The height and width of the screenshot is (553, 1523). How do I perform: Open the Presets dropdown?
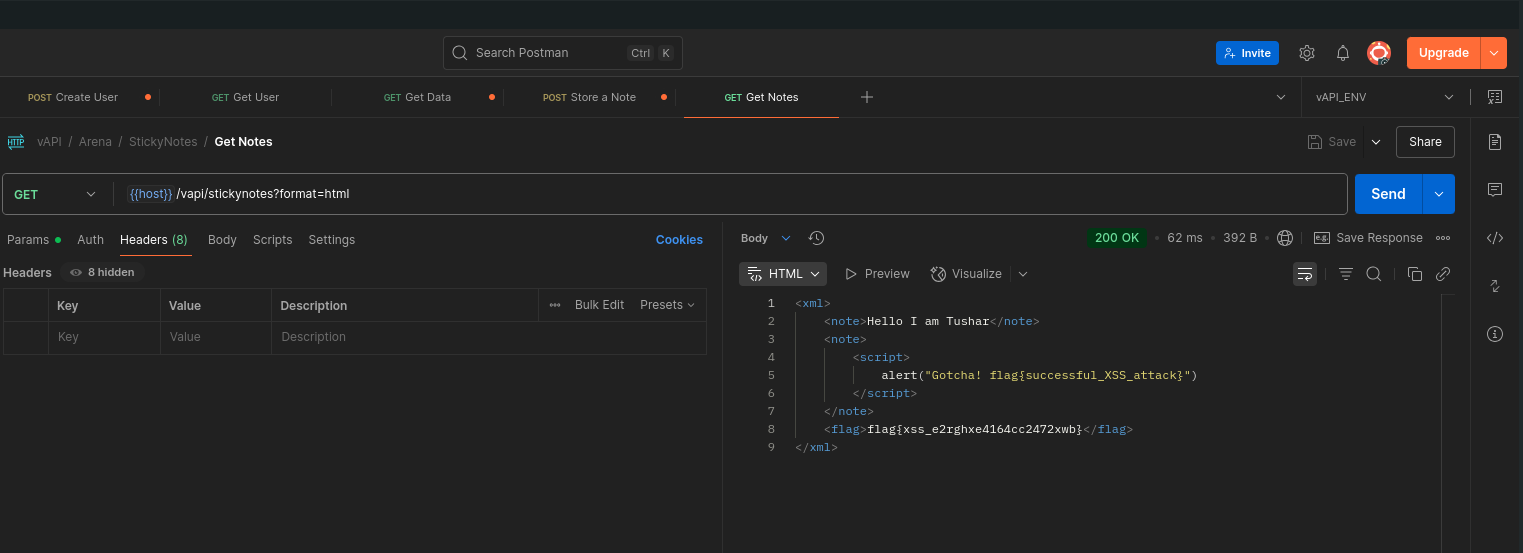pyautogui.click(x=667, y=305)
